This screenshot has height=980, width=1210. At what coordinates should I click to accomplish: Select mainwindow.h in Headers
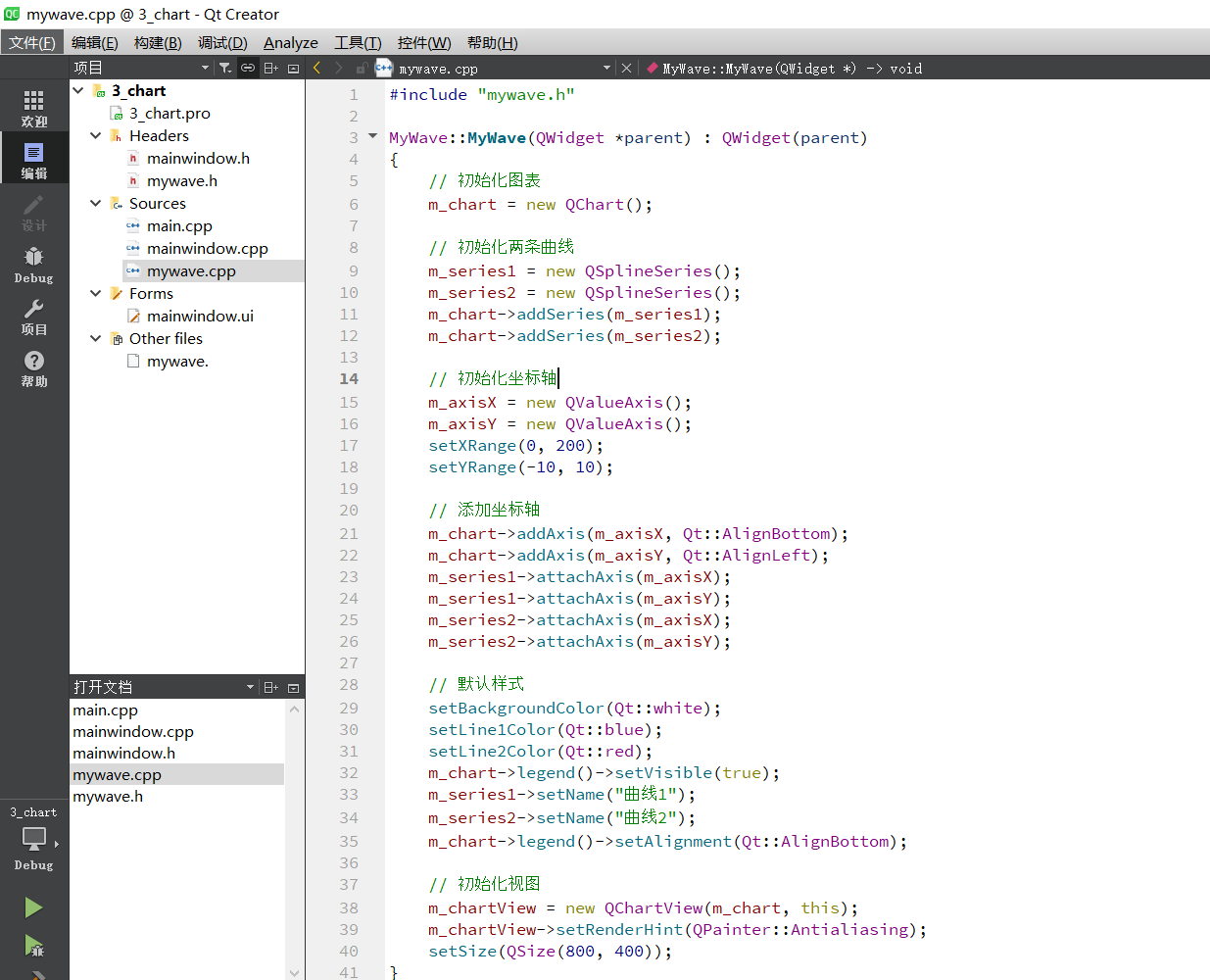[198, 158]
